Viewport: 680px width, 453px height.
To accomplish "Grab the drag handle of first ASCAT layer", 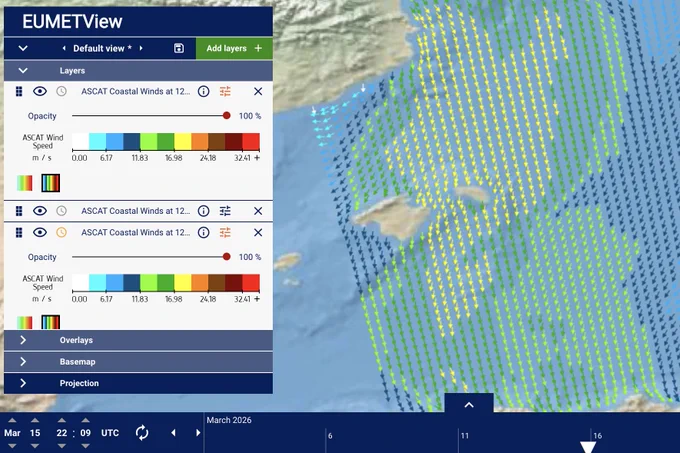I will coord(19,91).
